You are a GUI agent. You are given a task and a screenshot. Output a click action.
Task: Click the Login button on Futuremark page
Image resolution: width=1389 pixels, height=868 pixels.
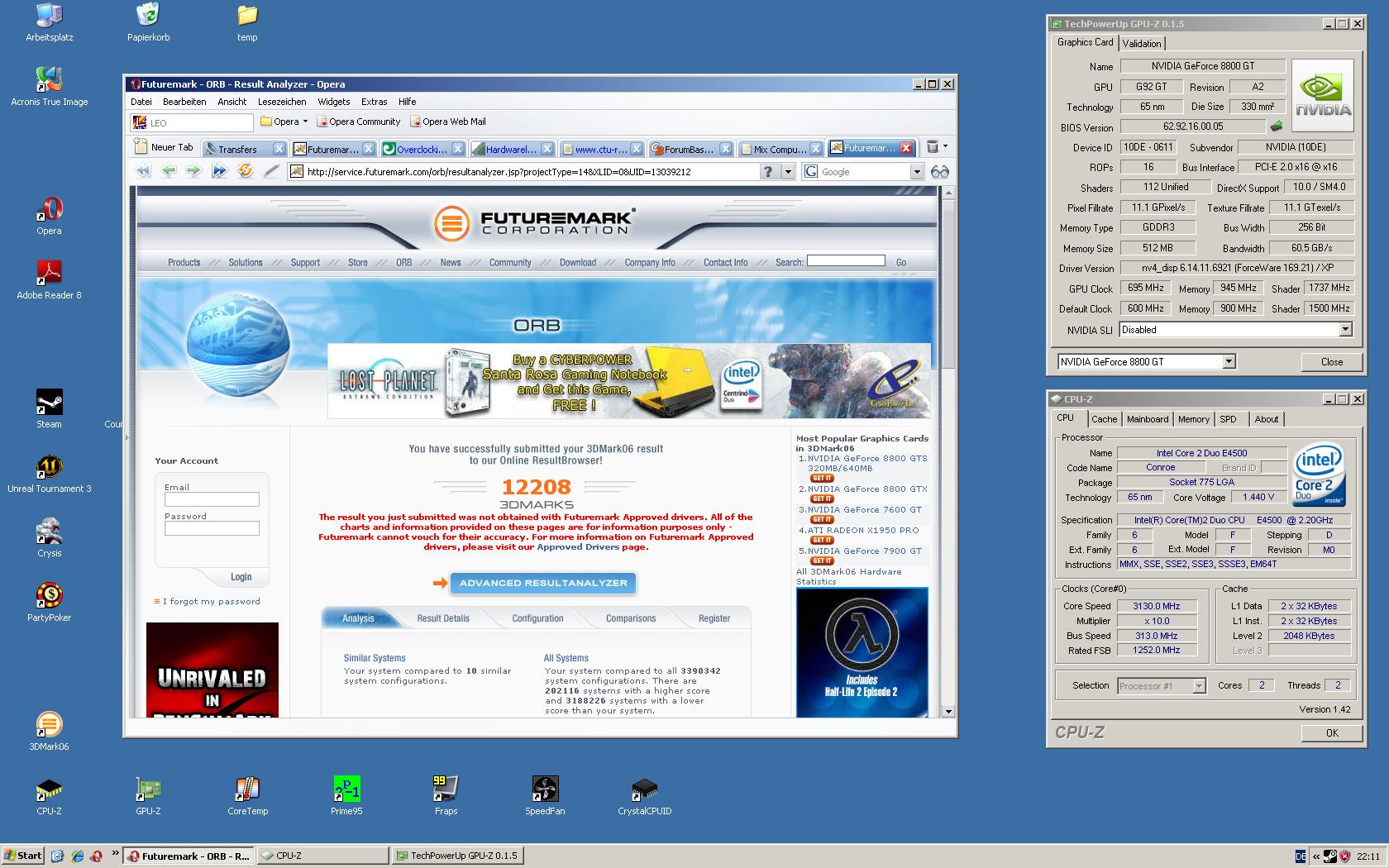coord(241,577)
